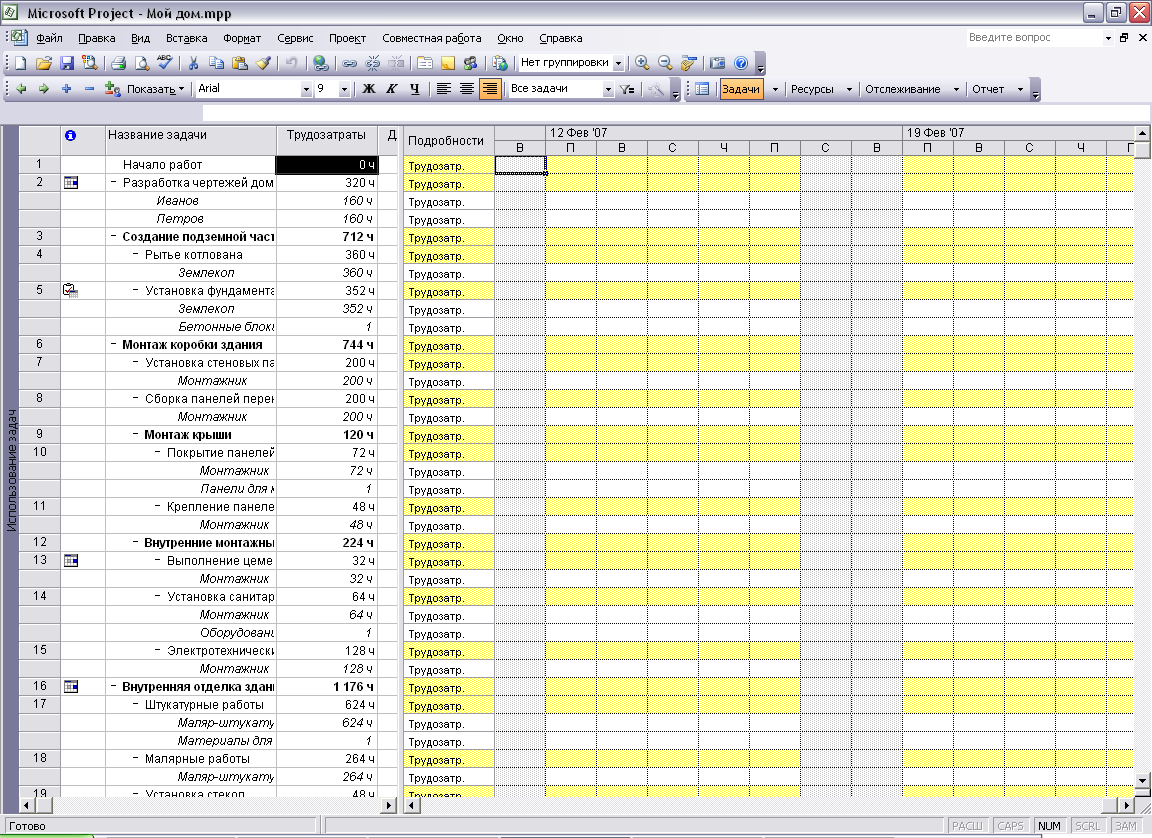Screen dimensions: 1152x838
Task: Zoom out on the timescale
Action: (x=665, y=63)
